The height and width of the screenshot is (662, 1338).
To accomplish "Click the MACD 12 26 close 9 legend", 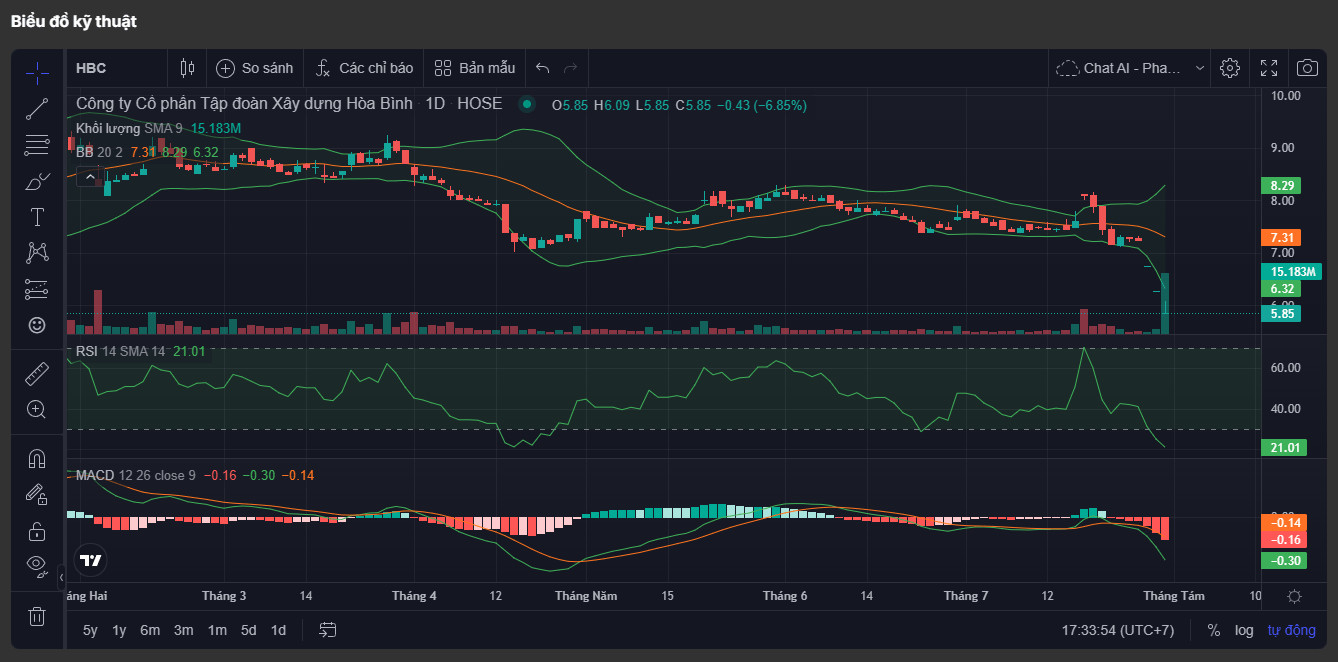I will [x=135, y=475].
